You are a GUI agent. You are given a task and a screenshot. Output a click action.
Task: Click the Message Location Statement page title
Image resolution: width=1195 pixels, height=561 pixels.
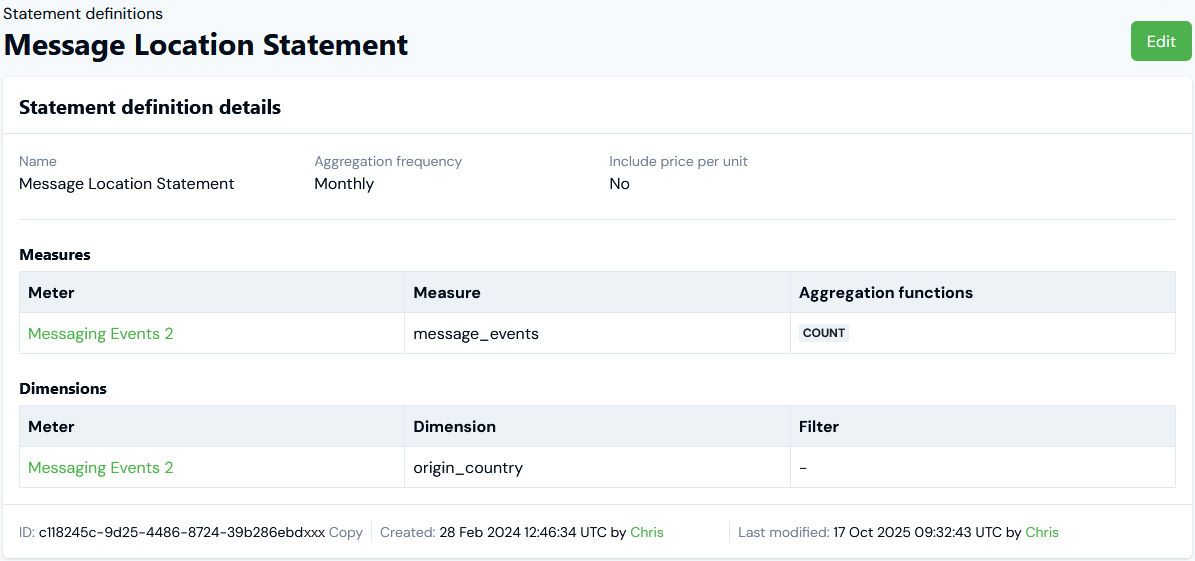pos(206,45)
